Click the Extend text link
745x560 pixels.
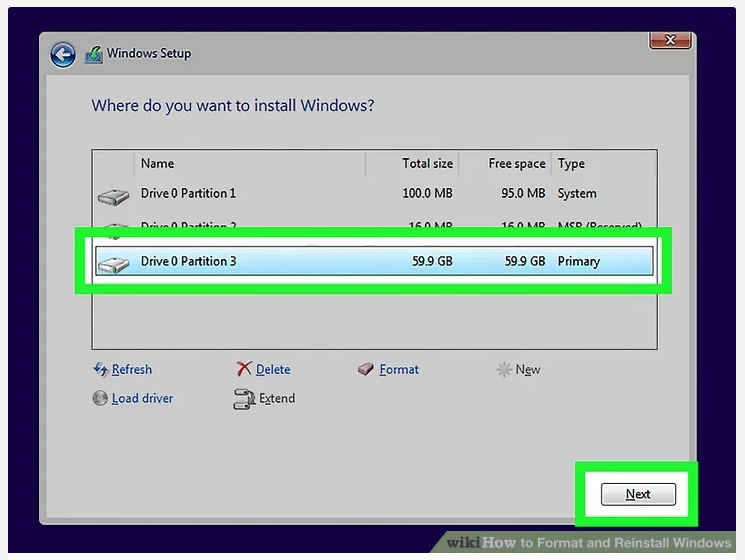(277, 398)
